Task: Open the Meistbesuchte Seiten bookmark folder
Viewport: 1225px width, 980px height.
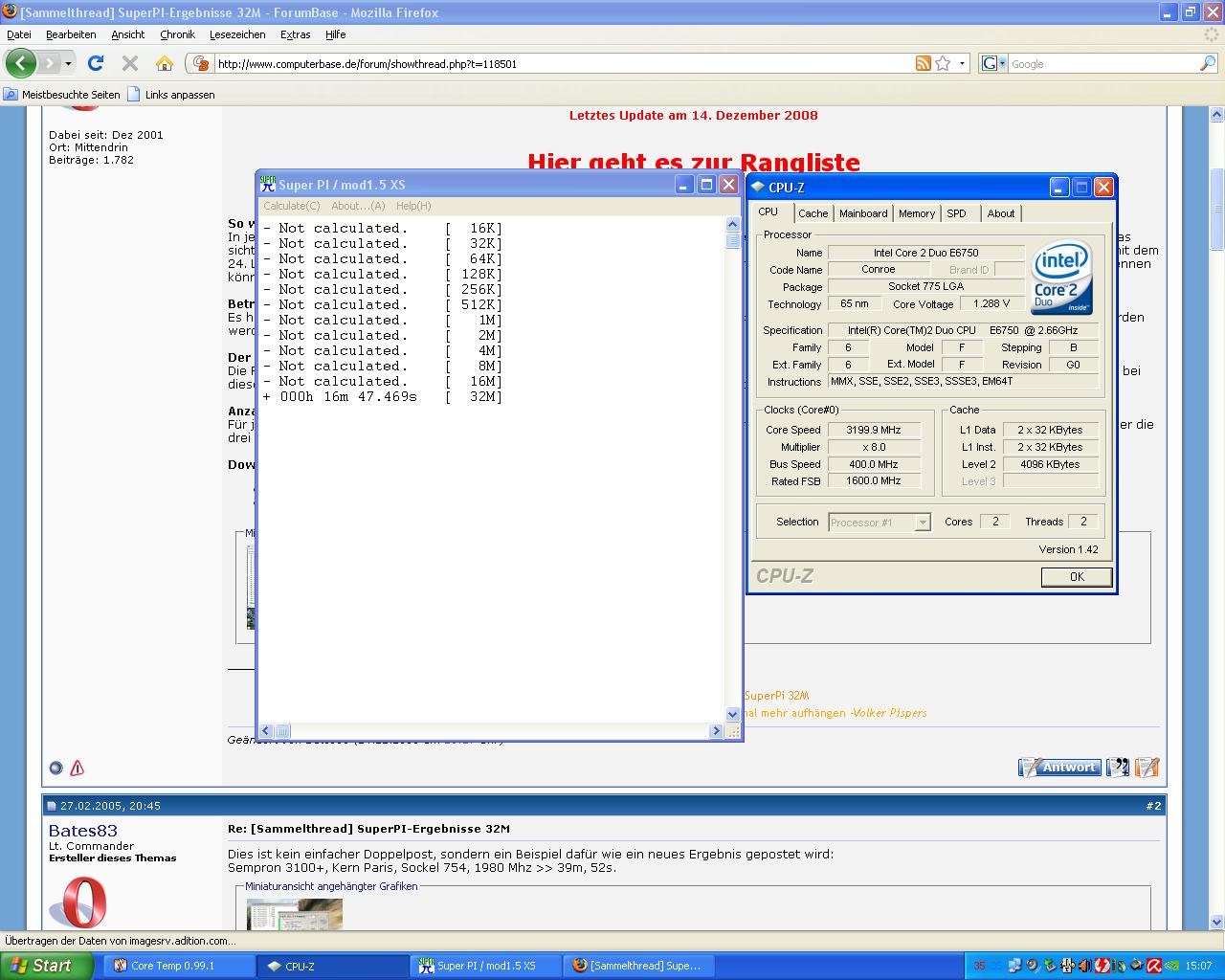Action: click(62, 95)
